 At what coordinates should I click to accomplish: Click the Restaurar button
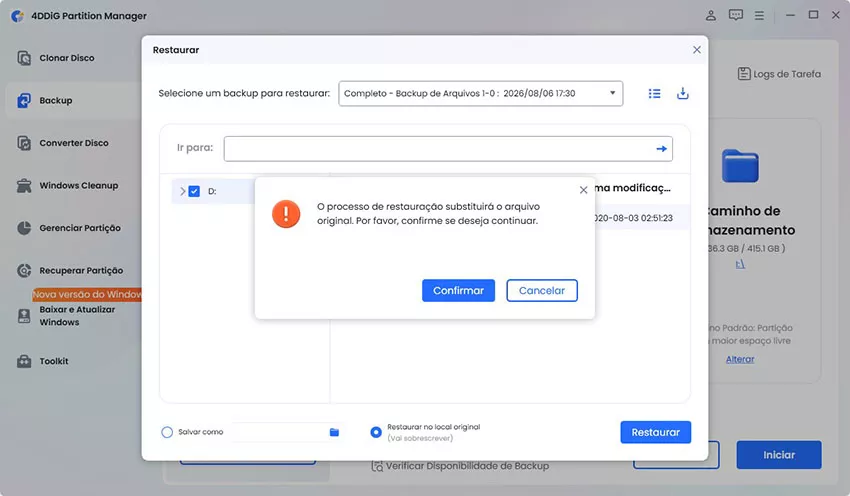coord(655,432)
